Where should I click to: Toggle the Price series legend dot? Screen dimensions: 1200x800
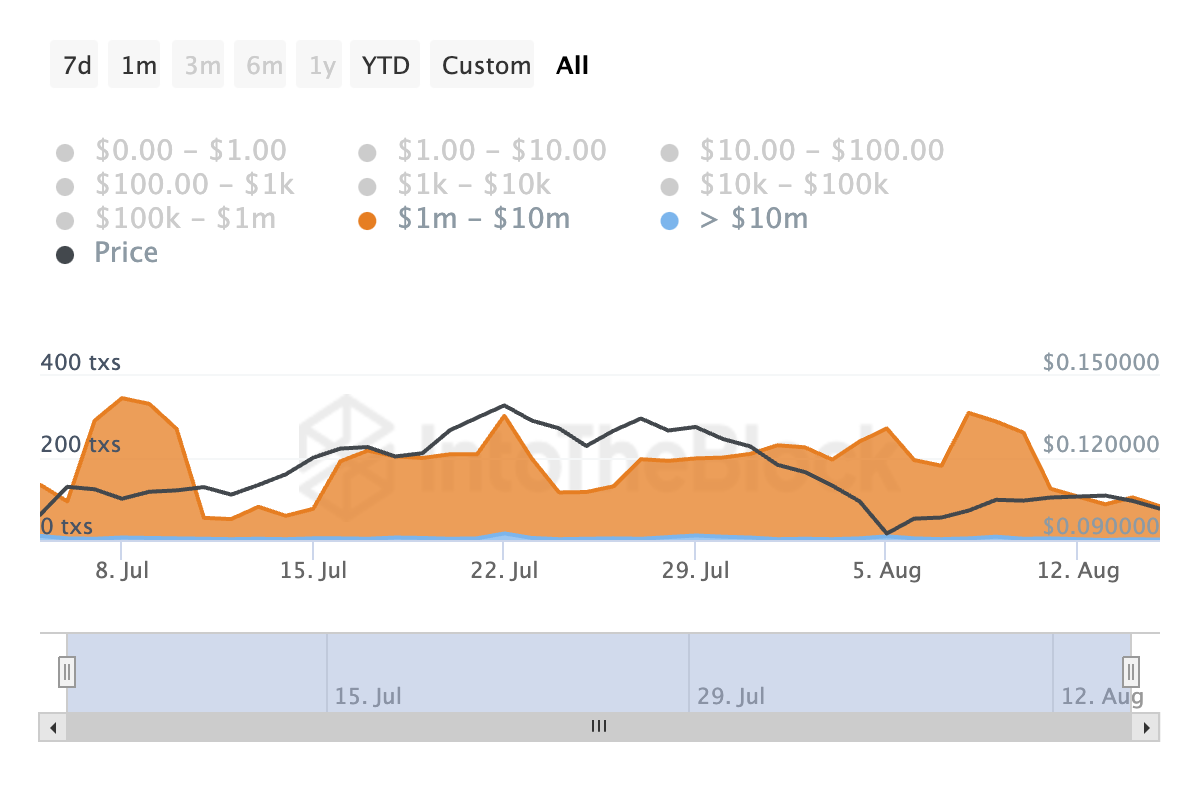coord(65,255)
